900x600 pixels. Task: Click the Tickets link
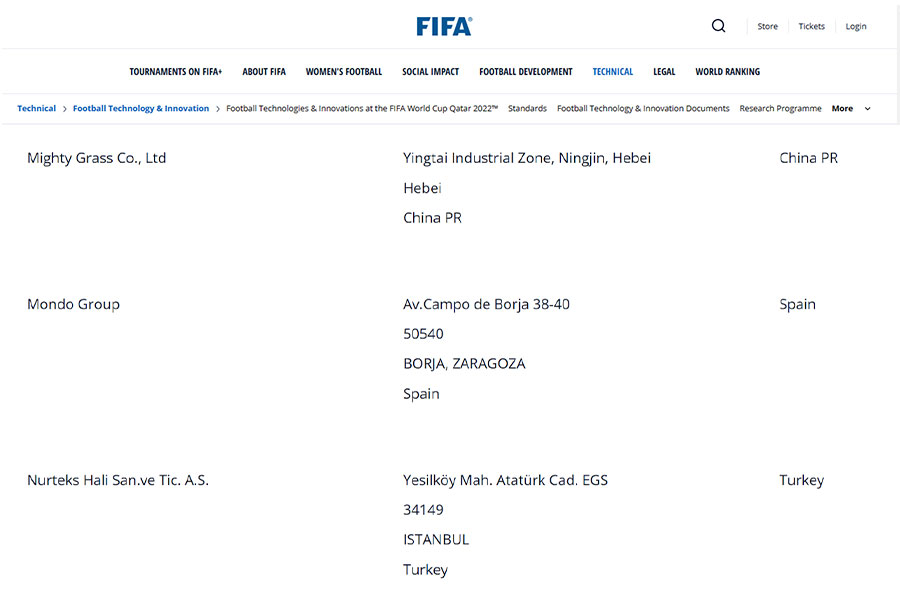[x=811, y=26]
